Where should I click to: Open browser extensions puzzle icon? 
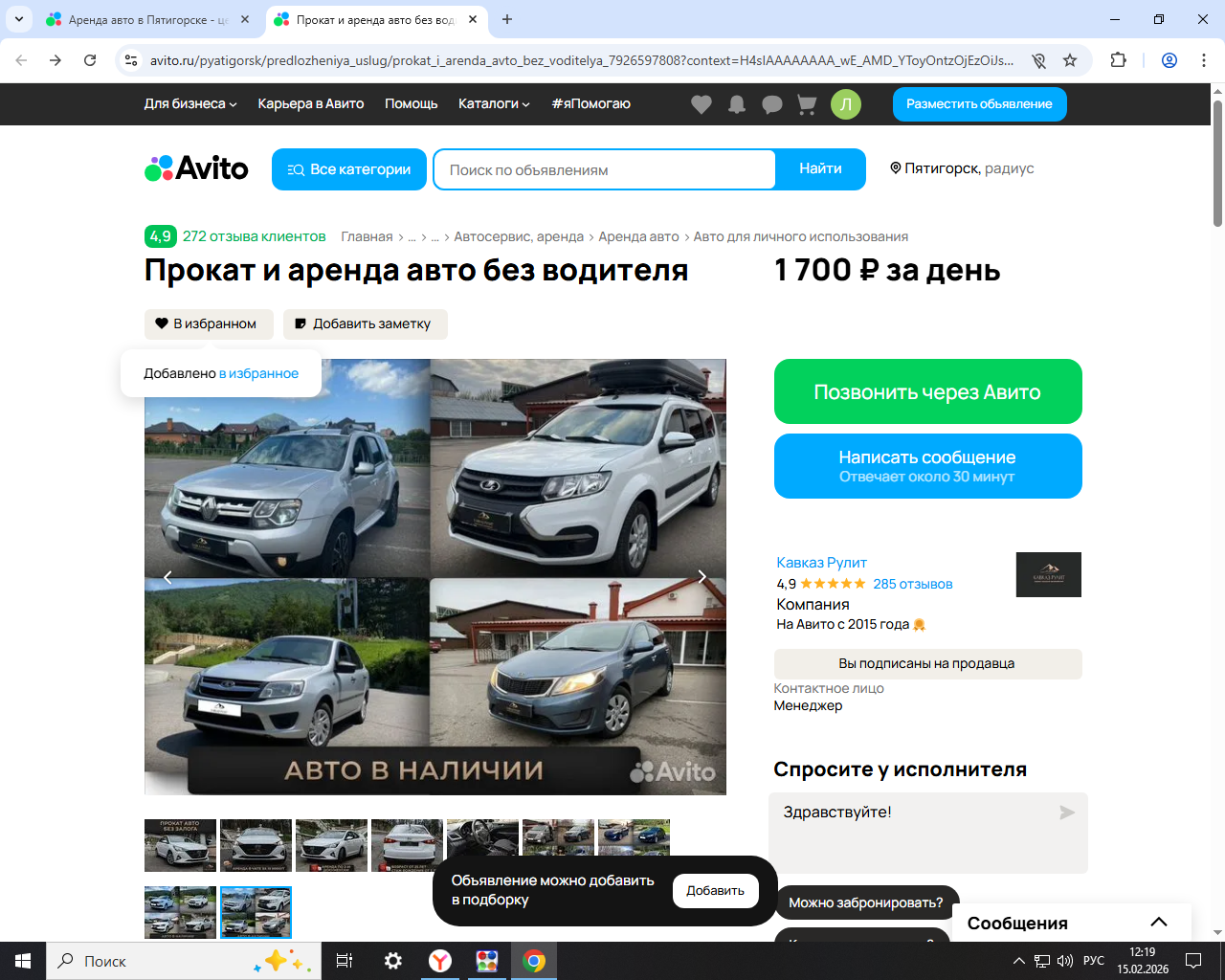coord(1118,60)
